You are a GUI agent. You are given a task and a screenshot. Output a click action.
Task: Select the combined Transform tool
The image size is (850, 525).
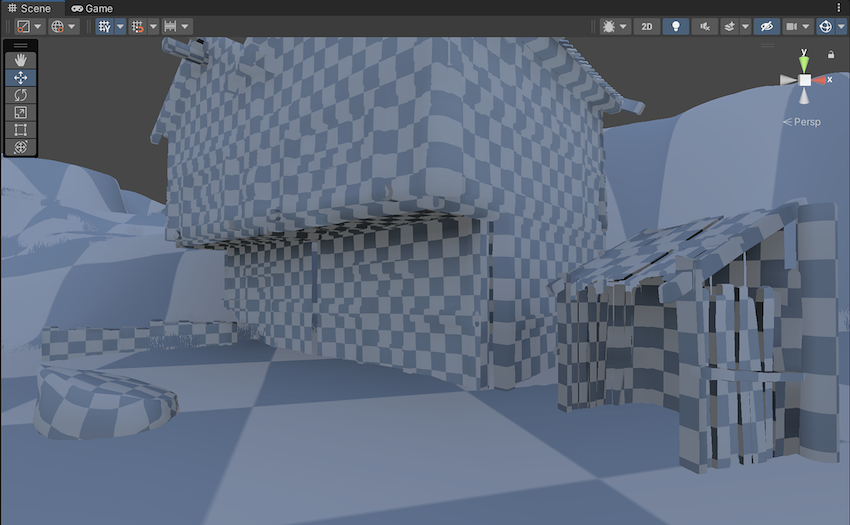(x=21, y=147)
